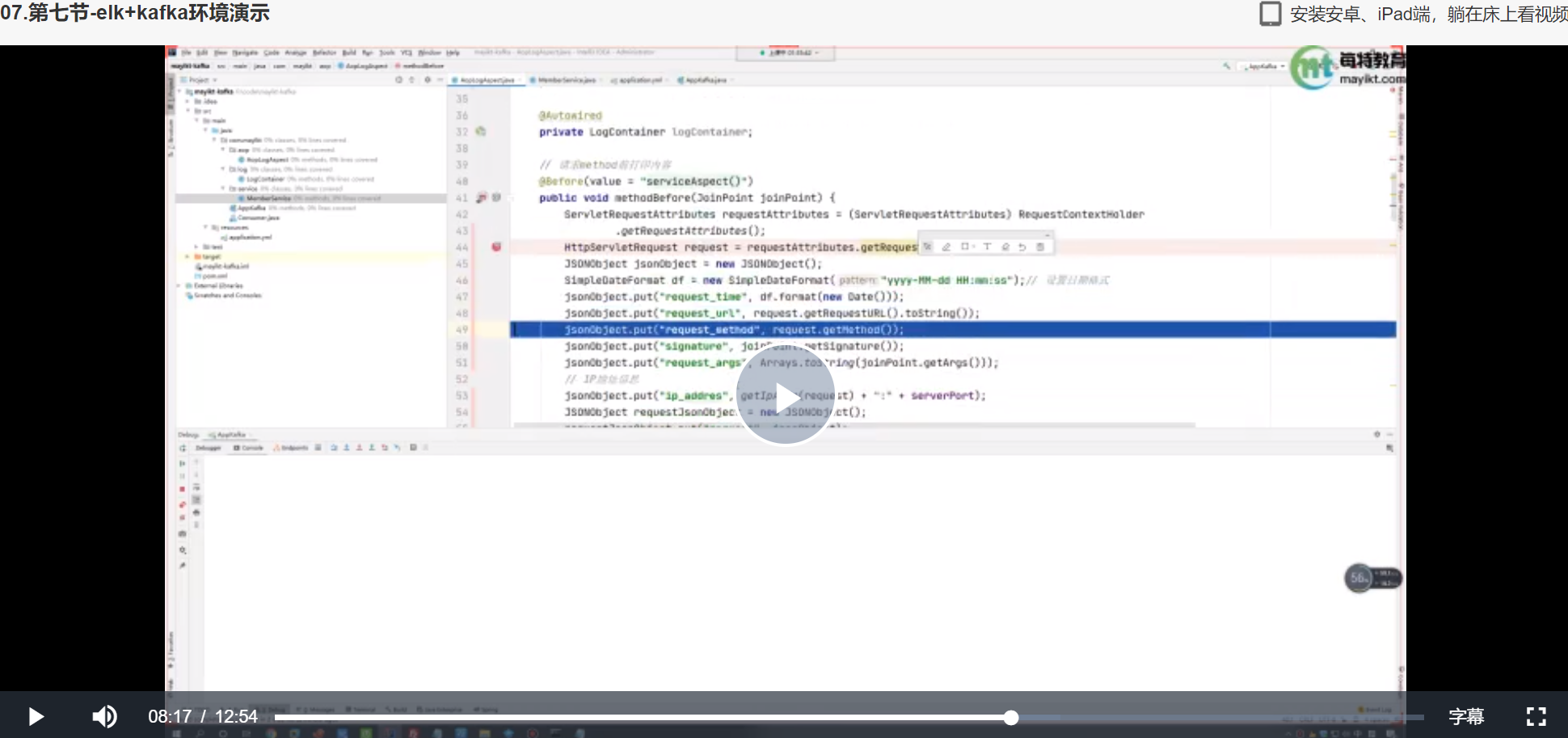Click the Step Over debug icon

point(334,448)
